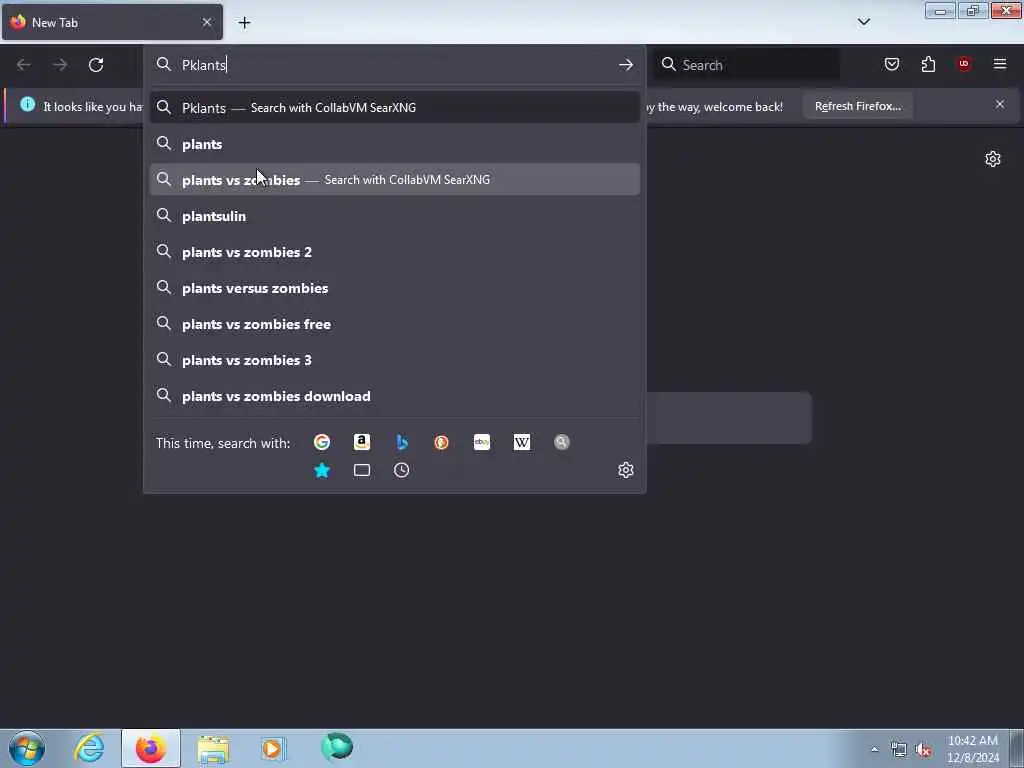Viewport: 1024px width, 768px height.
Task: Search bookmarks using the star icon
Action: click(x=321, y=470)
